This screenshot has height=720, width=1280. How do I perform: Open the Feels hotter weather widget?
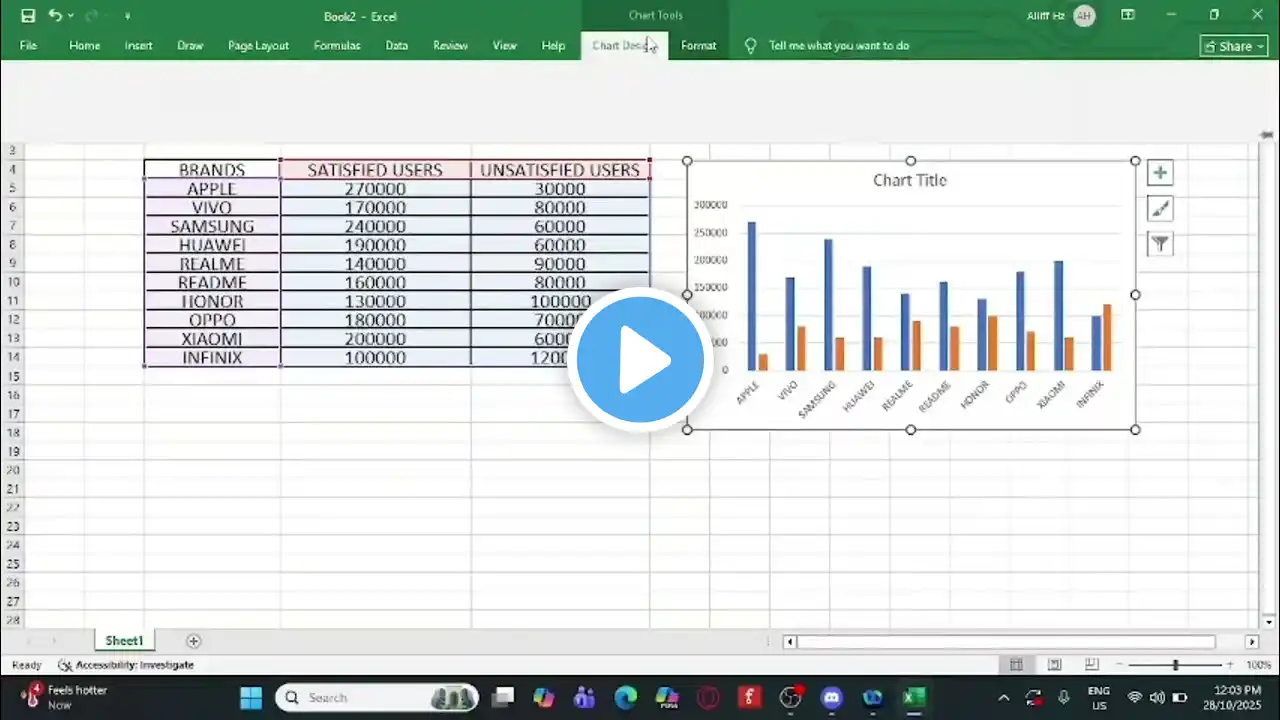tap(64, 697)
